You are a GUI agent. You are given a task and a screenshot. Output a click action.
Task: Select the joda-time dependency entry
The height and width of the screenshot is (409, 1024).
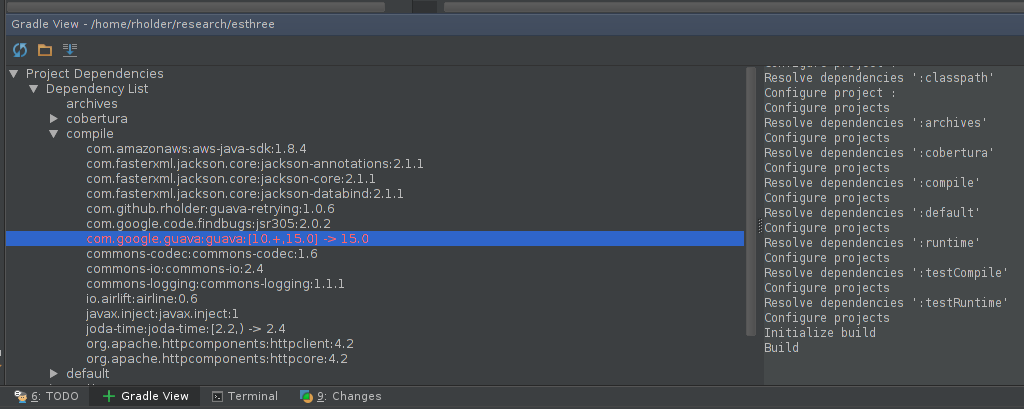[185, 329]
